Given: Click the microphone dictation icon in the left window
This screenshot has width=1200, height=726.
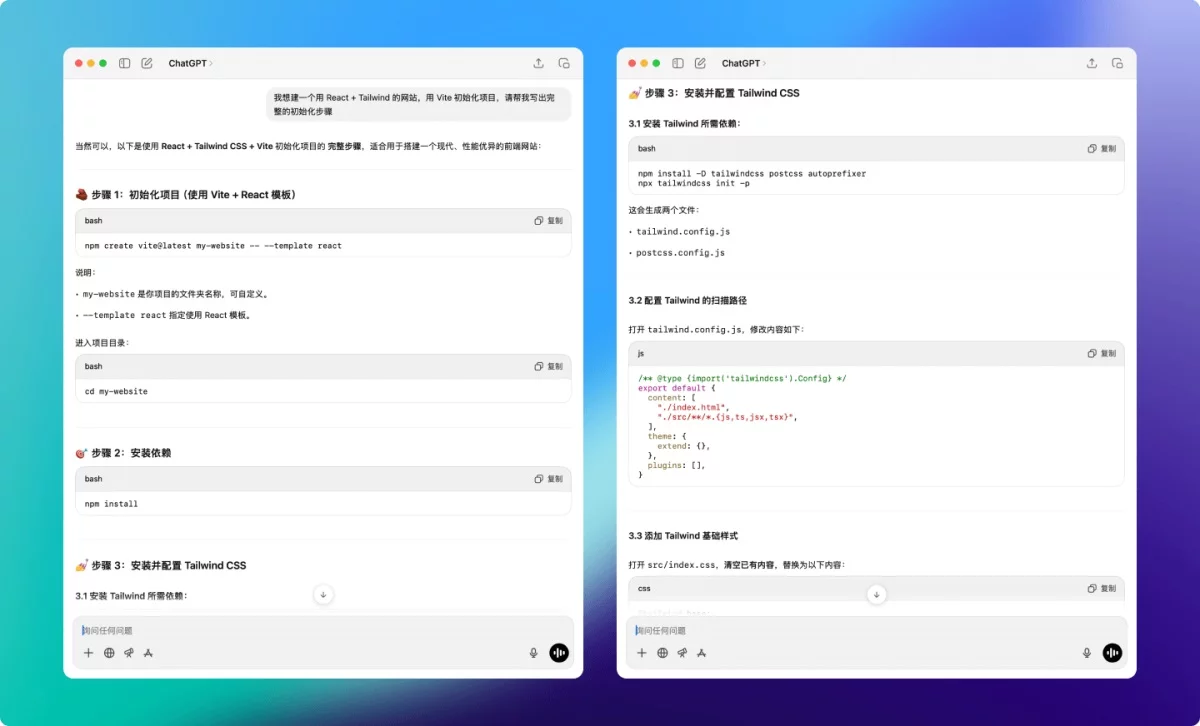Looking at the screenshot, I should click(x=533, y=653).
